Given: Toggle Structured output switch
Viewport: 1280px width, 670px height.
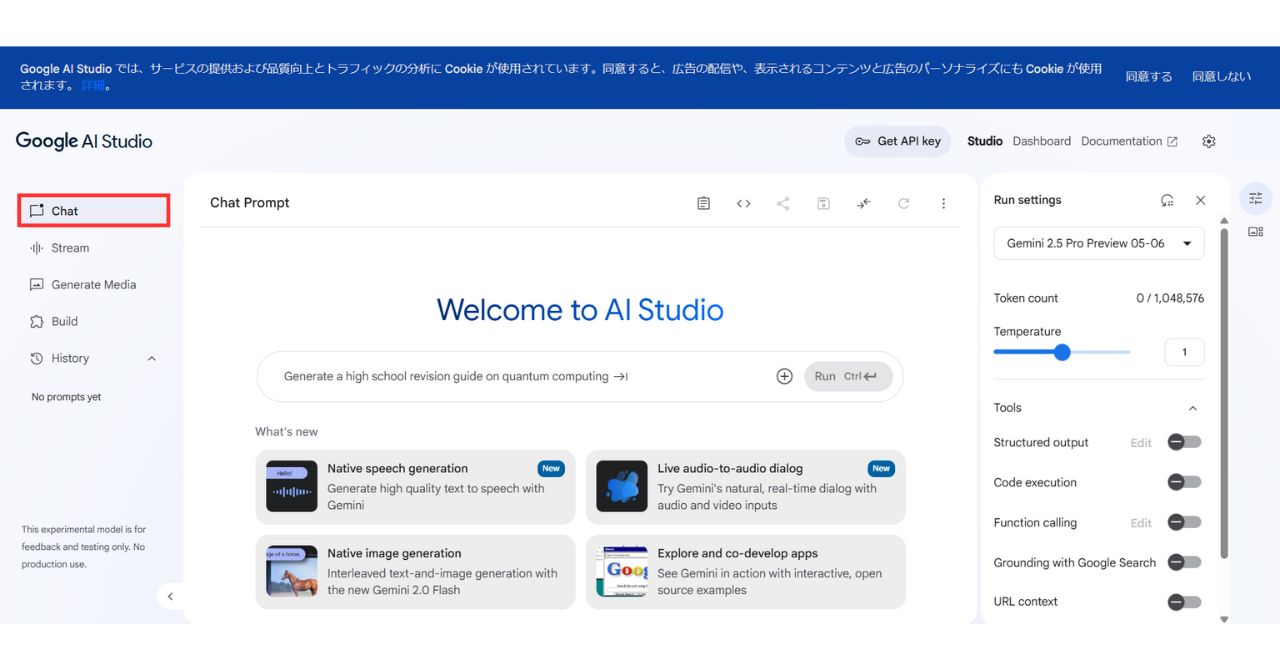Looking at the screenshot, I should pos(1184,442).
